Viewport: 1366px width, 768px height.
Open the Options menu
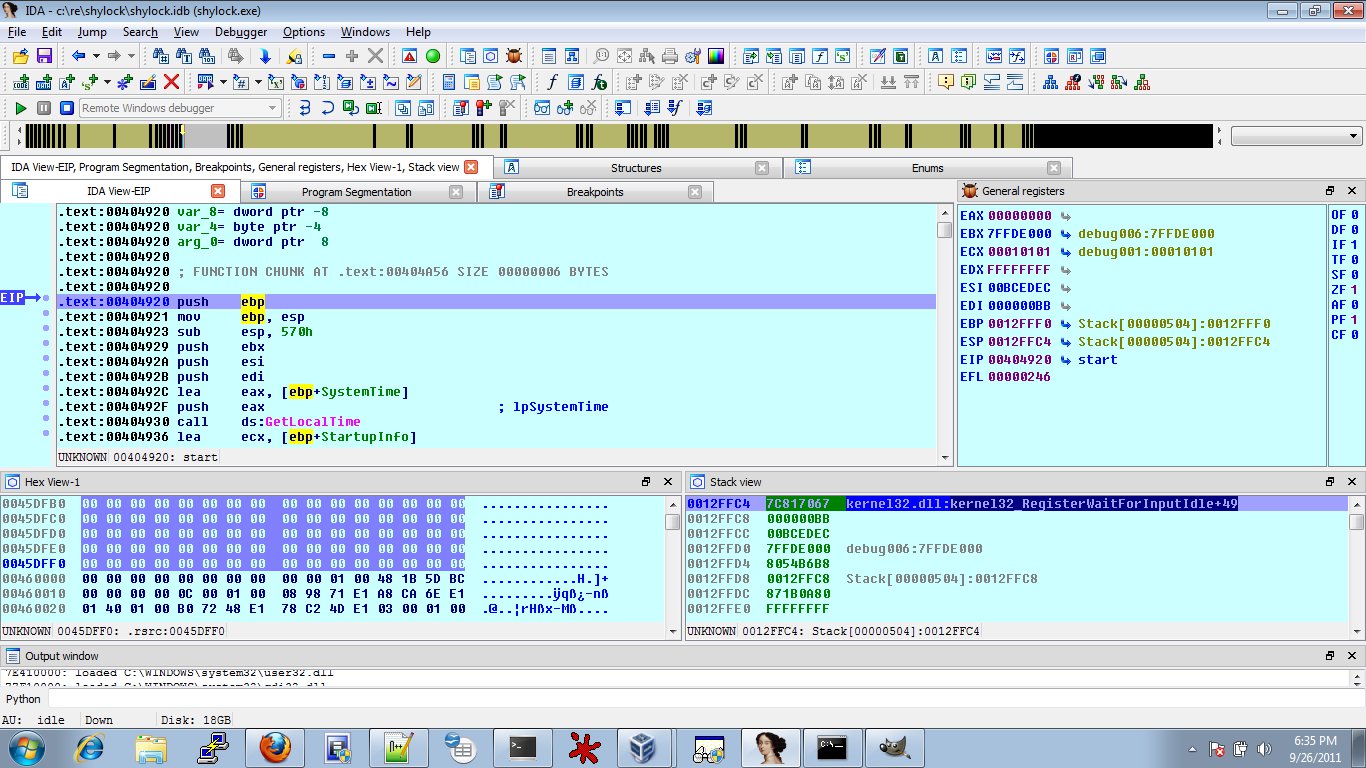304,32
